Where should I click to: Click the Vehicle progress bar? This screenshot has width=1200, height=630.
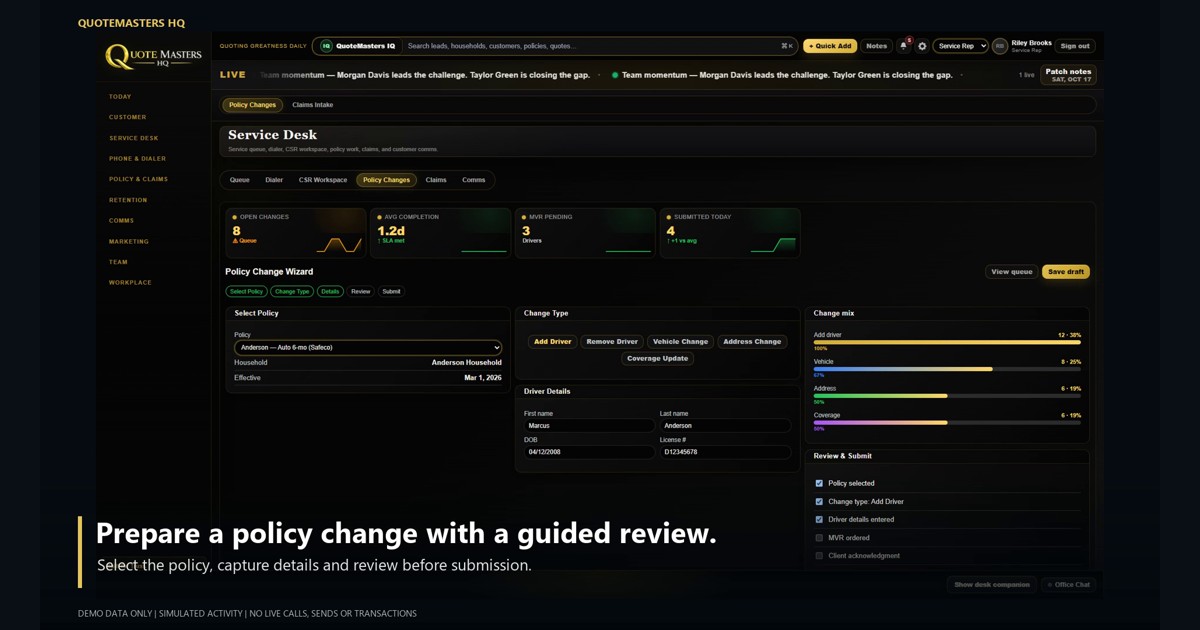(x=947, y=369)
